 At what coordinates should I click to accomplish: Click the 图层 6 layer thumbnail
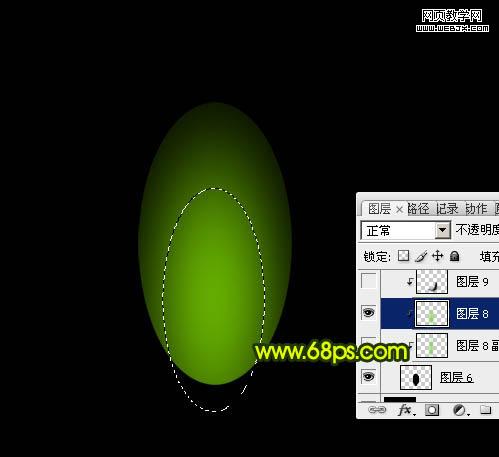tap(416, 377)
